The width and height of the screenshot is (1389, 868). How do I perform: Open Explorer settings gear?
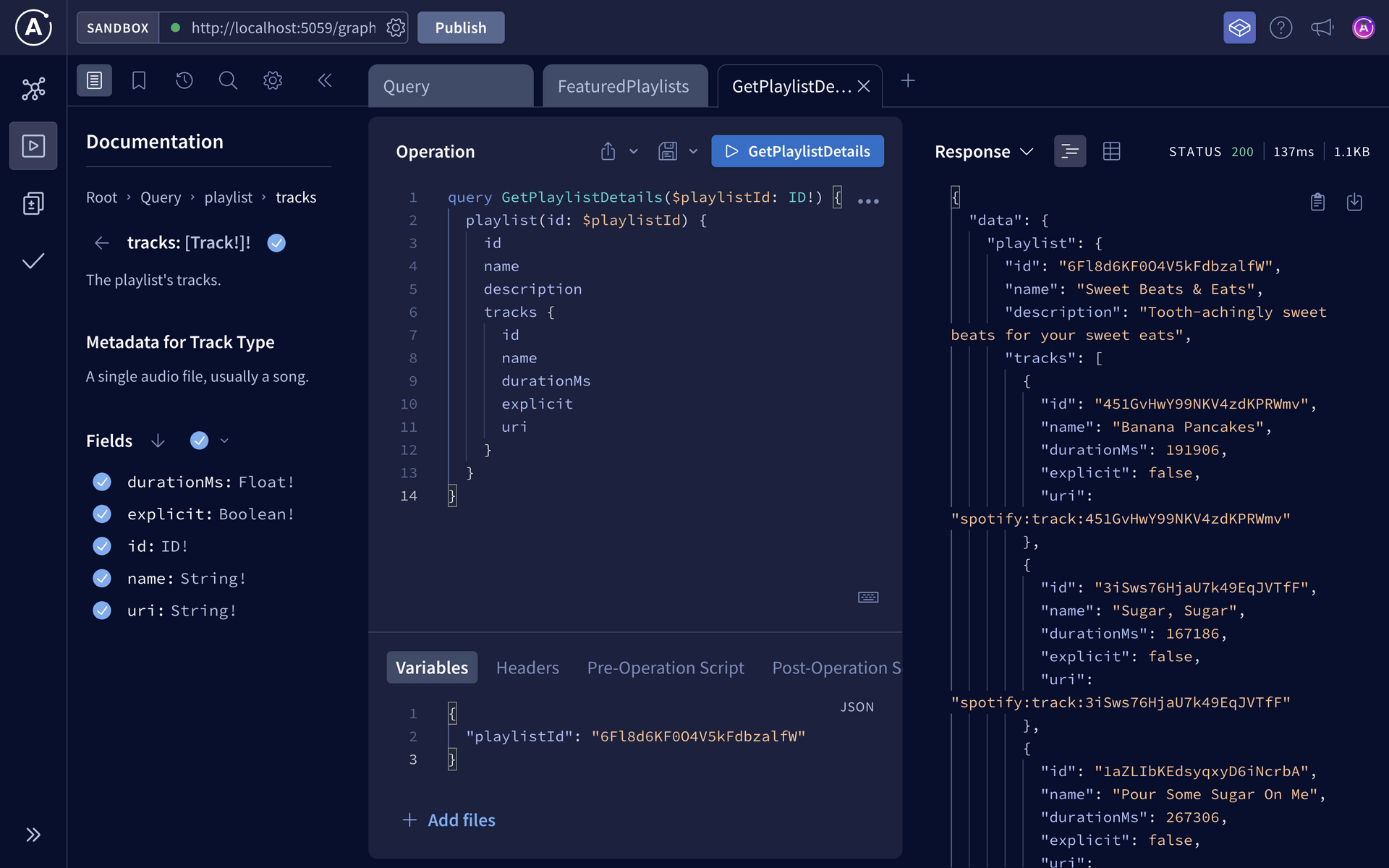[x=273, y=80]
